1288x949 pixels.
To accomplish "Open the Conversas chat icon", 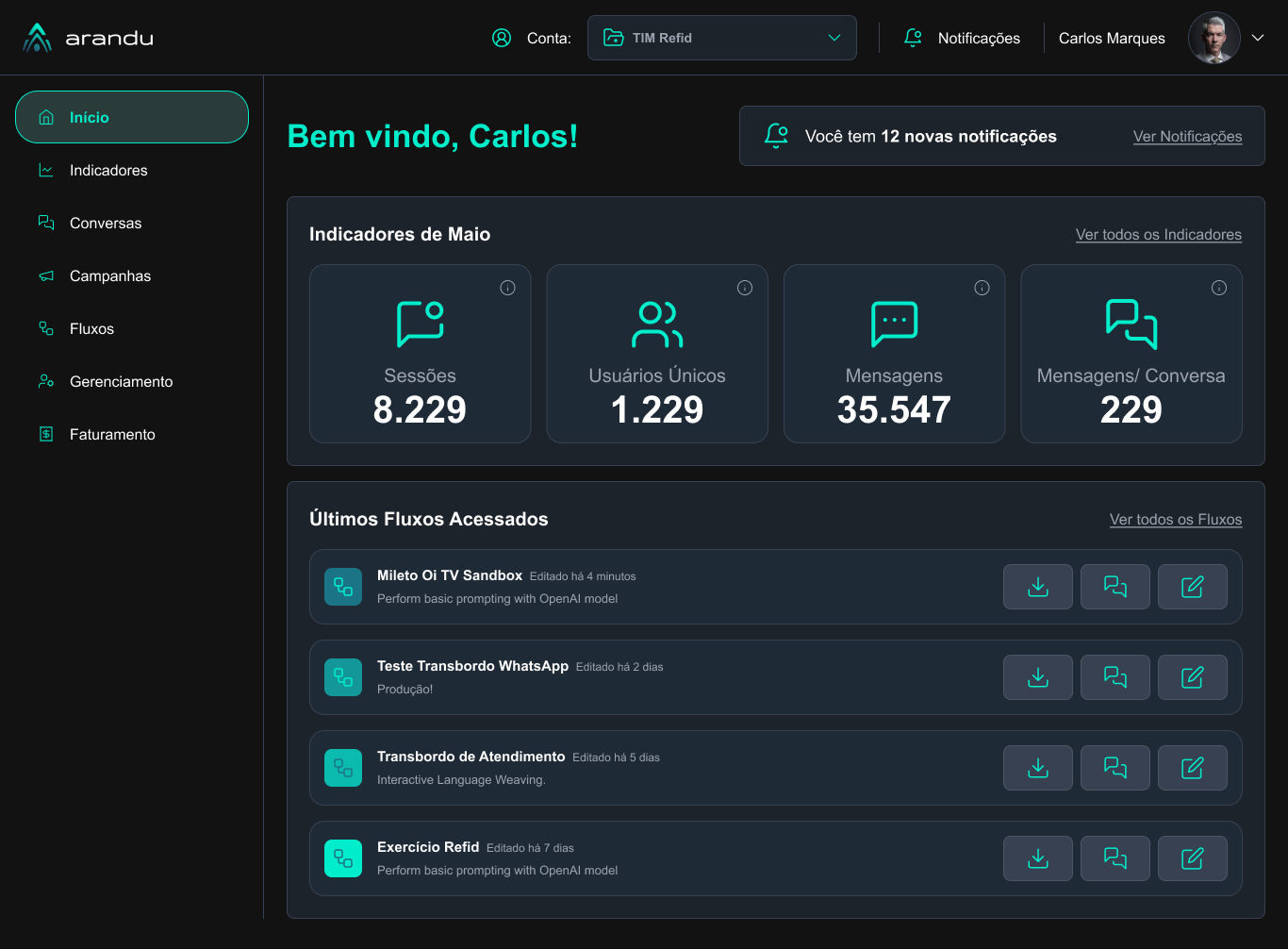I will 45,223.
